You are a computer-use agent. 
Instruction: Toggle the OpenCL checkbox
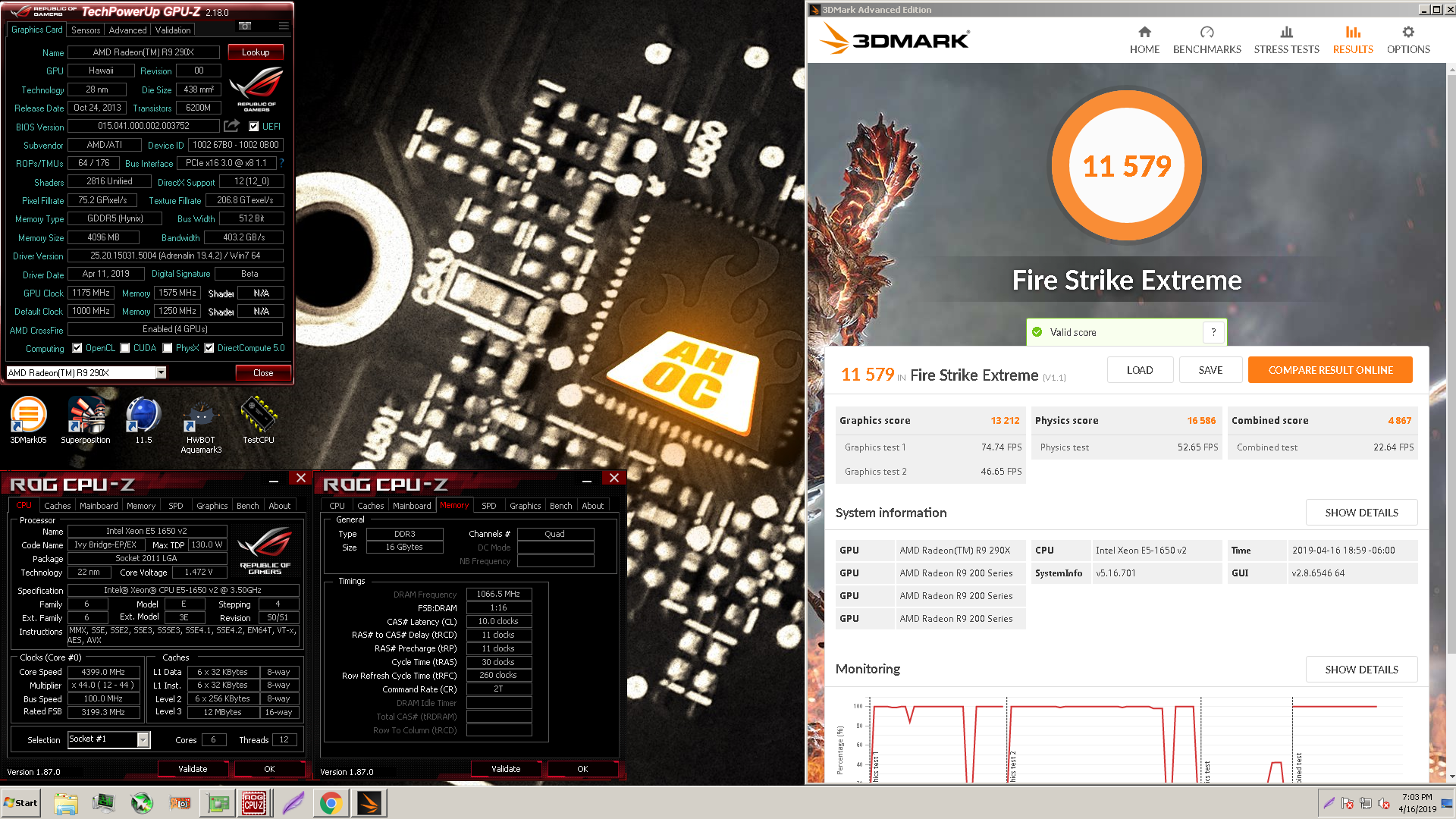point(77,348)
